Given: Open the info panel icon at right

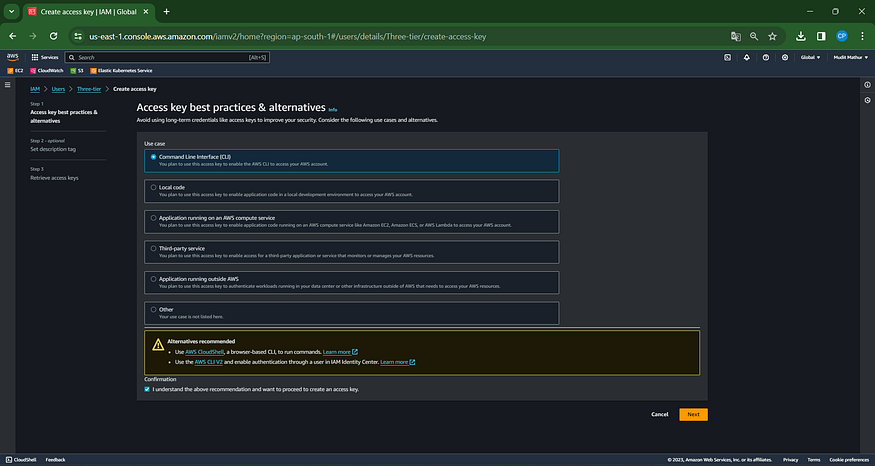Looking at the screenshot, I should [x=867, y=85].
